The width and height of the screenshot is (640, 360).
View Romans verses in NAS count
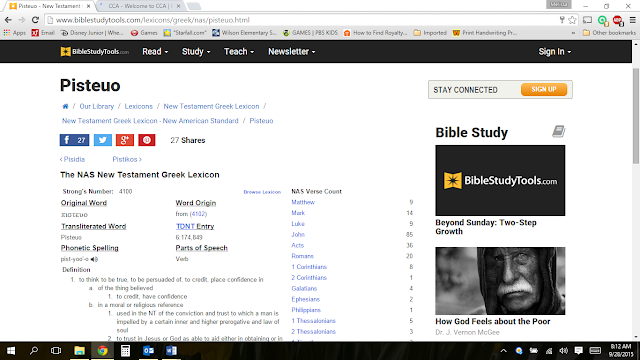tap(302, 256)
